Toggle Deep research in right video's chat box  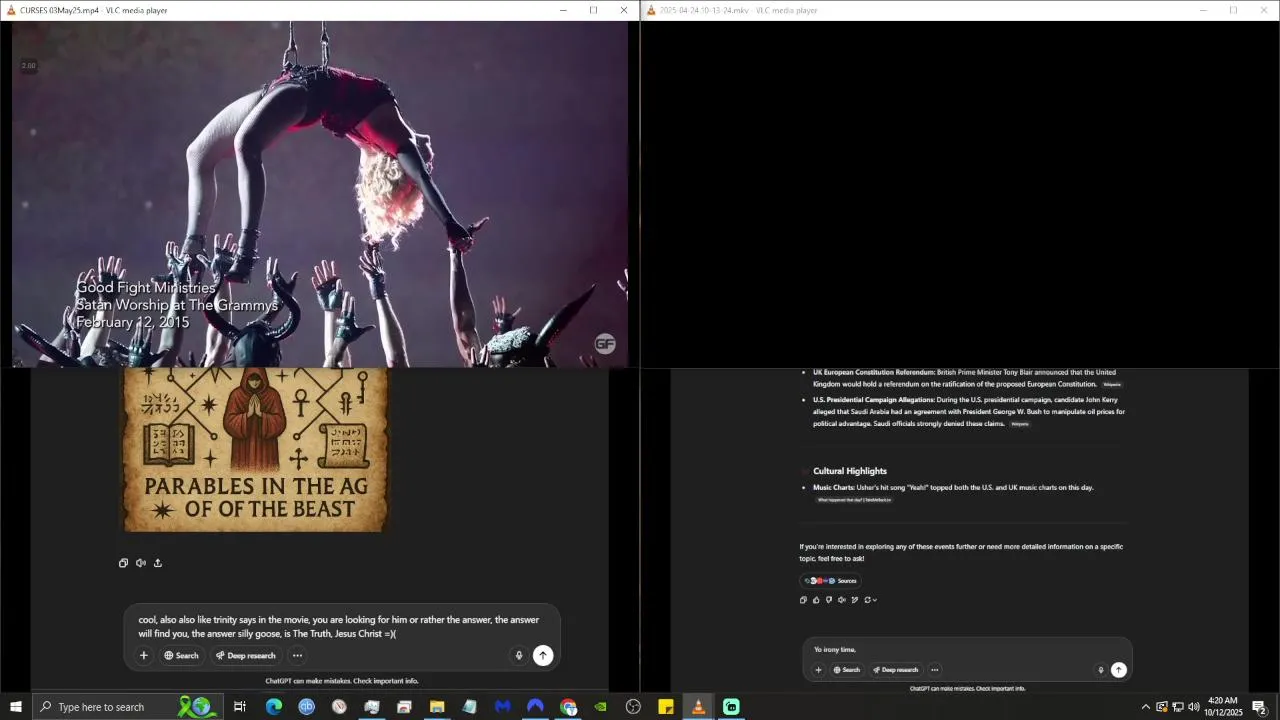point(895,670)
